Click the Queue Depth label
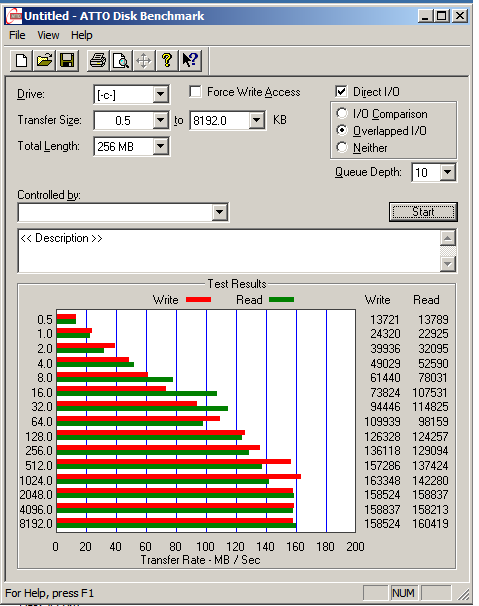479x606 pixels. point(368,172)
